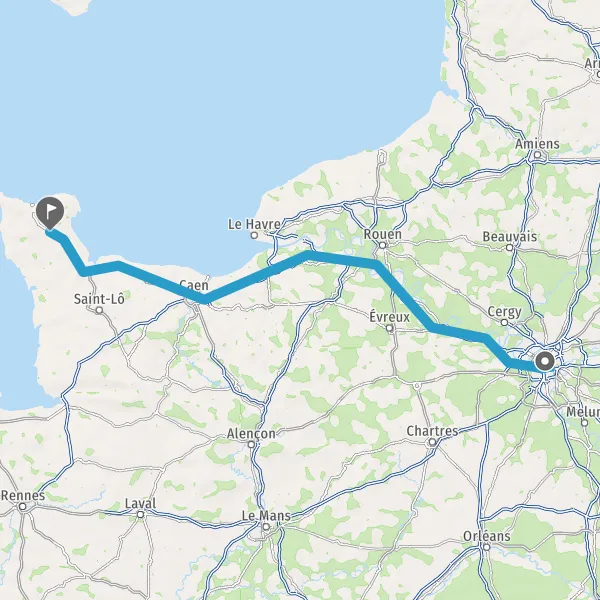Click the Cergy city label
The width and height of the screenshot is (600, 600).
point(504,312)
